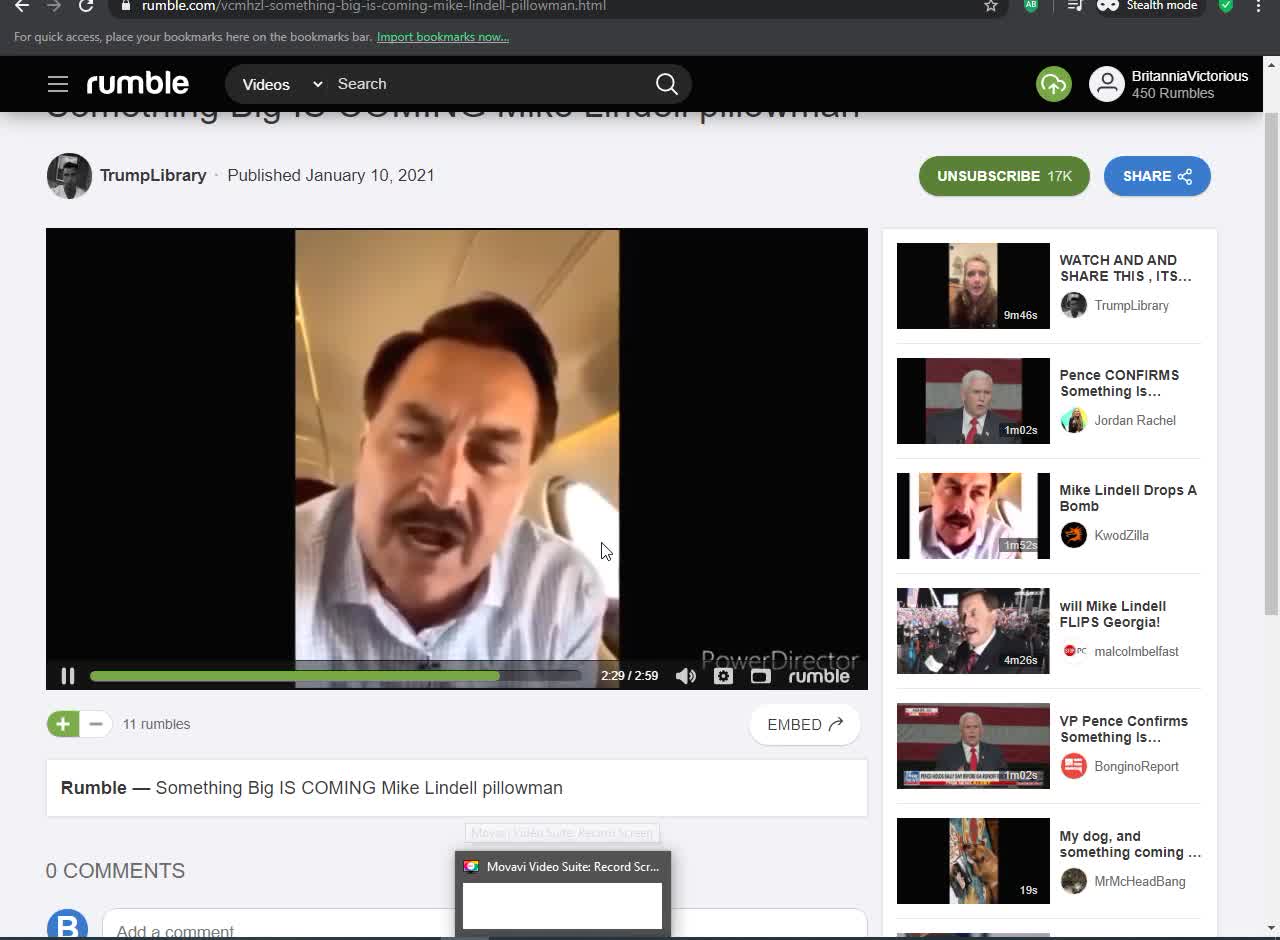Open MrMcHeadBang channel avatar
The width and height of the screenshot is (1280, 940).
[1073, 881]
